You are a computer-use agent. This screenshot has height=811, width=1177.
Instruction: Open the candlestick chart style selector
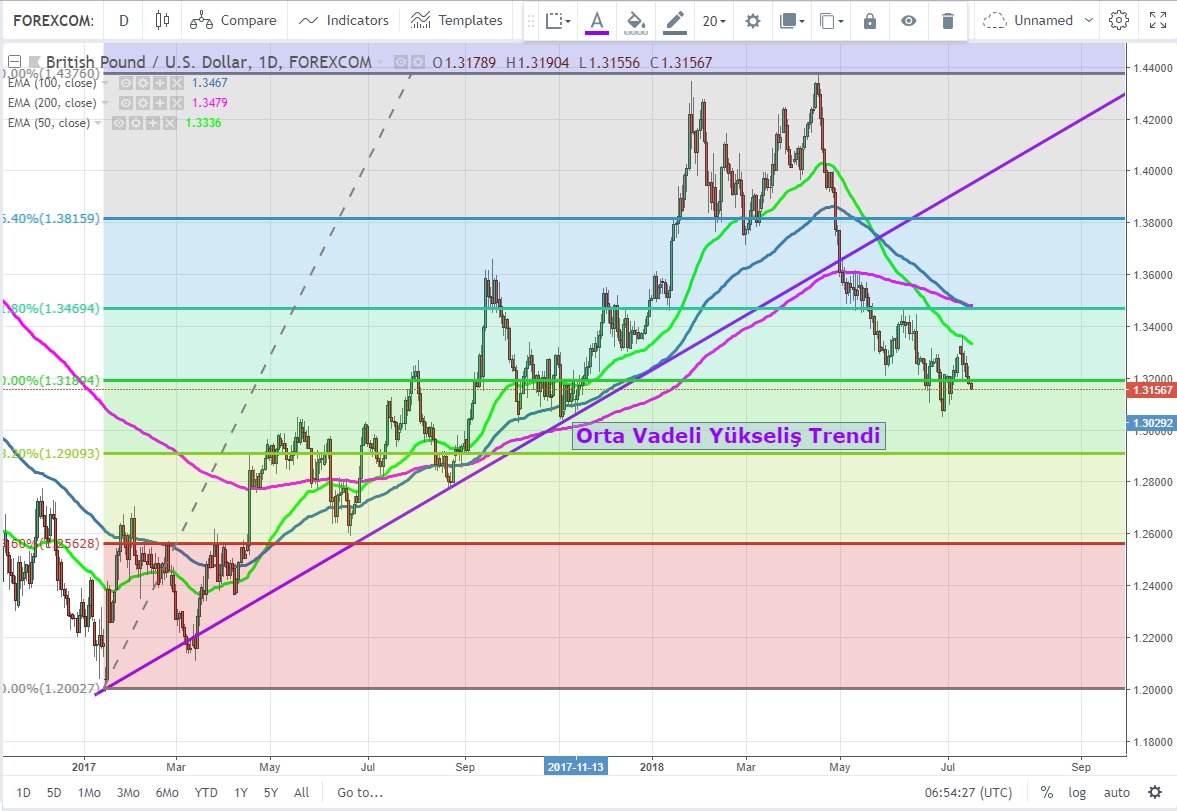(163, 20)
